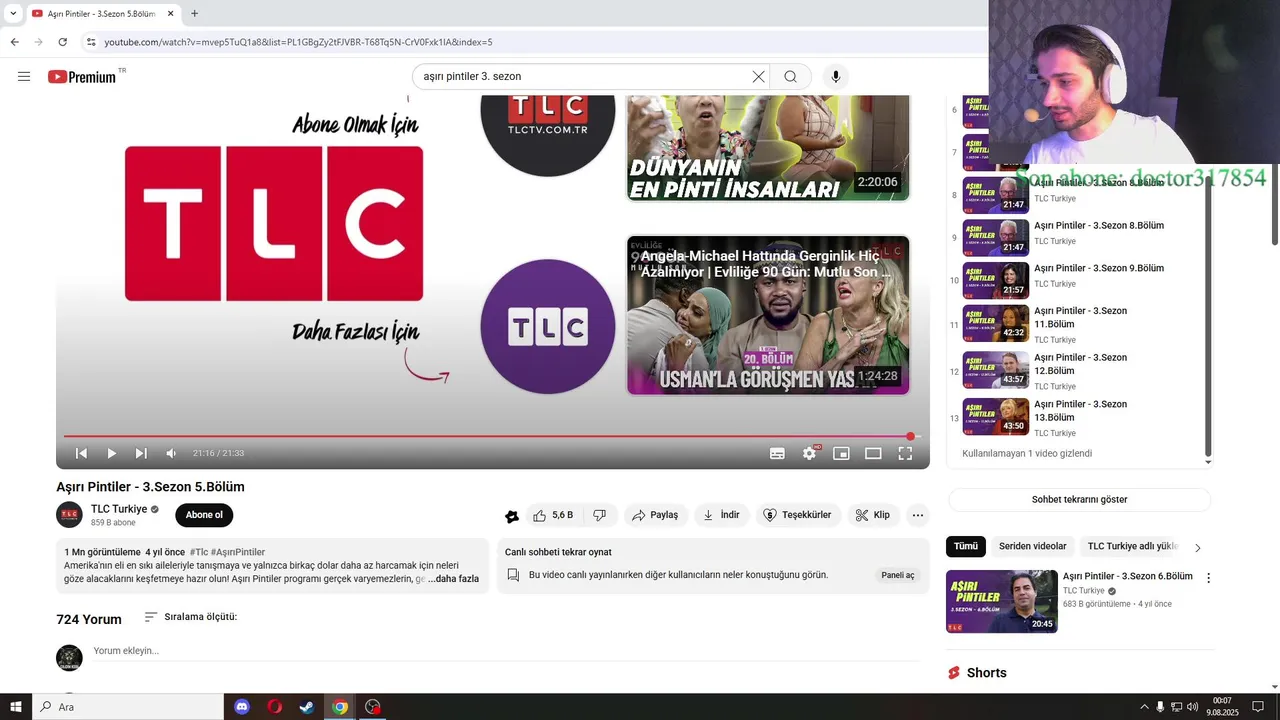Screen dimensions: 1280x720
Task: Open the YouTube guide hamburger menu
Action: 24,77
